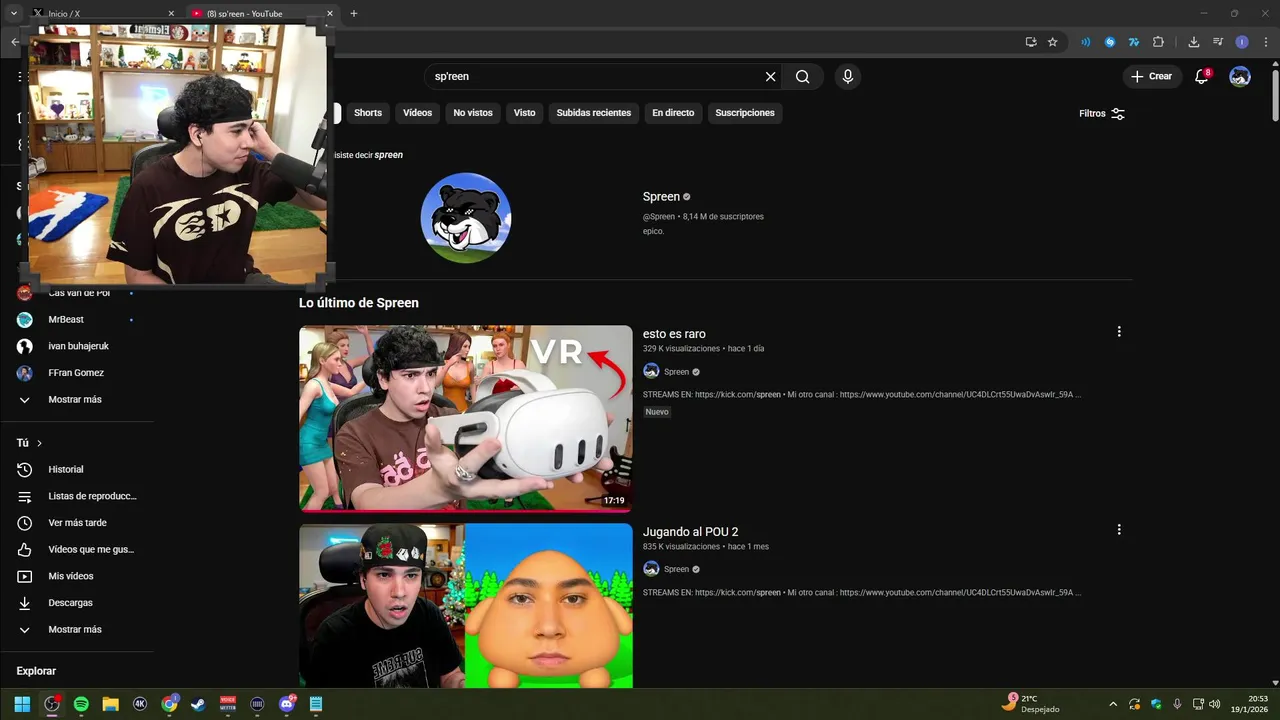
Task: Open the 7TV extension icon
Action: 1134,42
